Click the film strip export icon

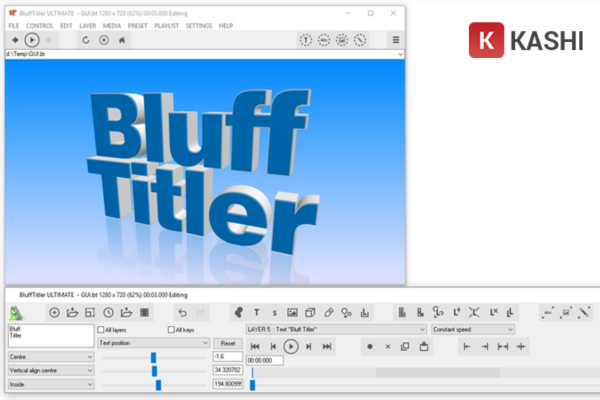144,313
